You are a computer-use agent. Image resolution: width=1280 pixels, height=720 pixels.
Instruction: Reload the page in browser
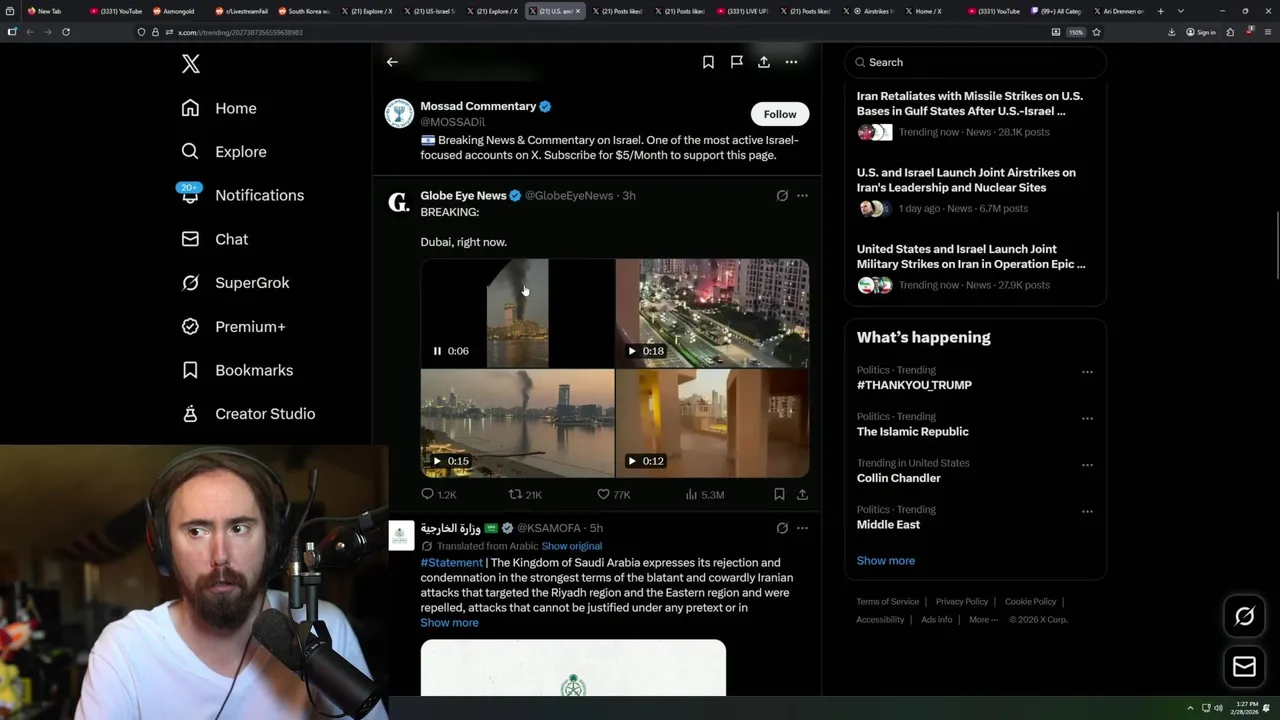tap(66, 32)
